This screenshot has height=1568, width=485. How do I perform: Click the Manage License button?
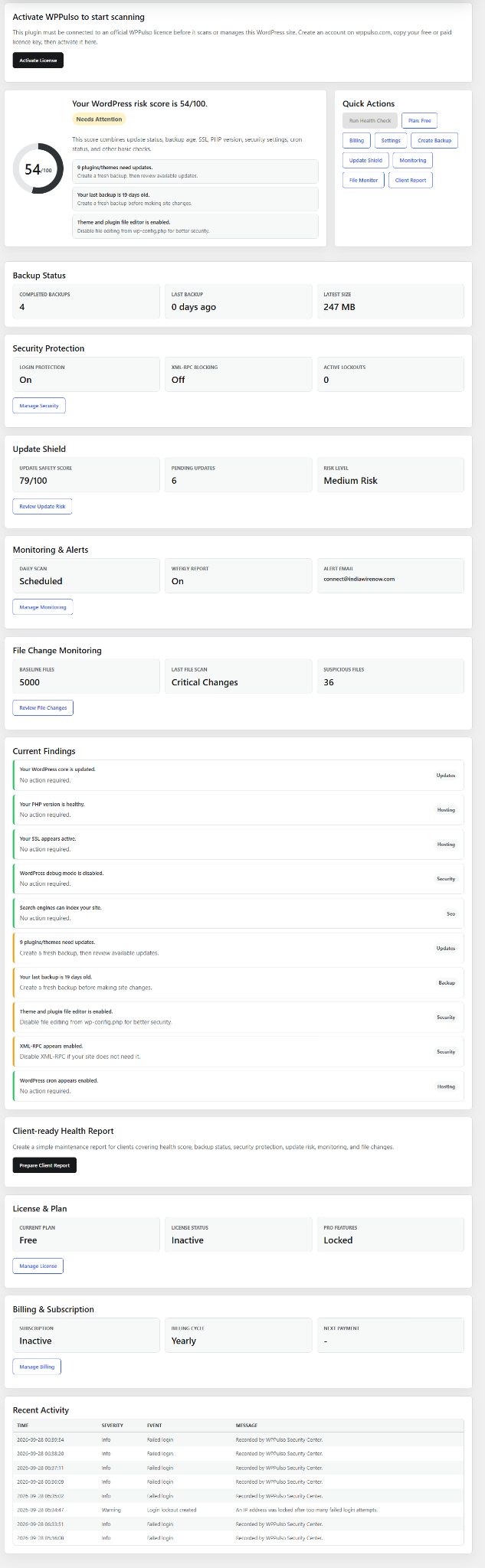[38, 1266]
